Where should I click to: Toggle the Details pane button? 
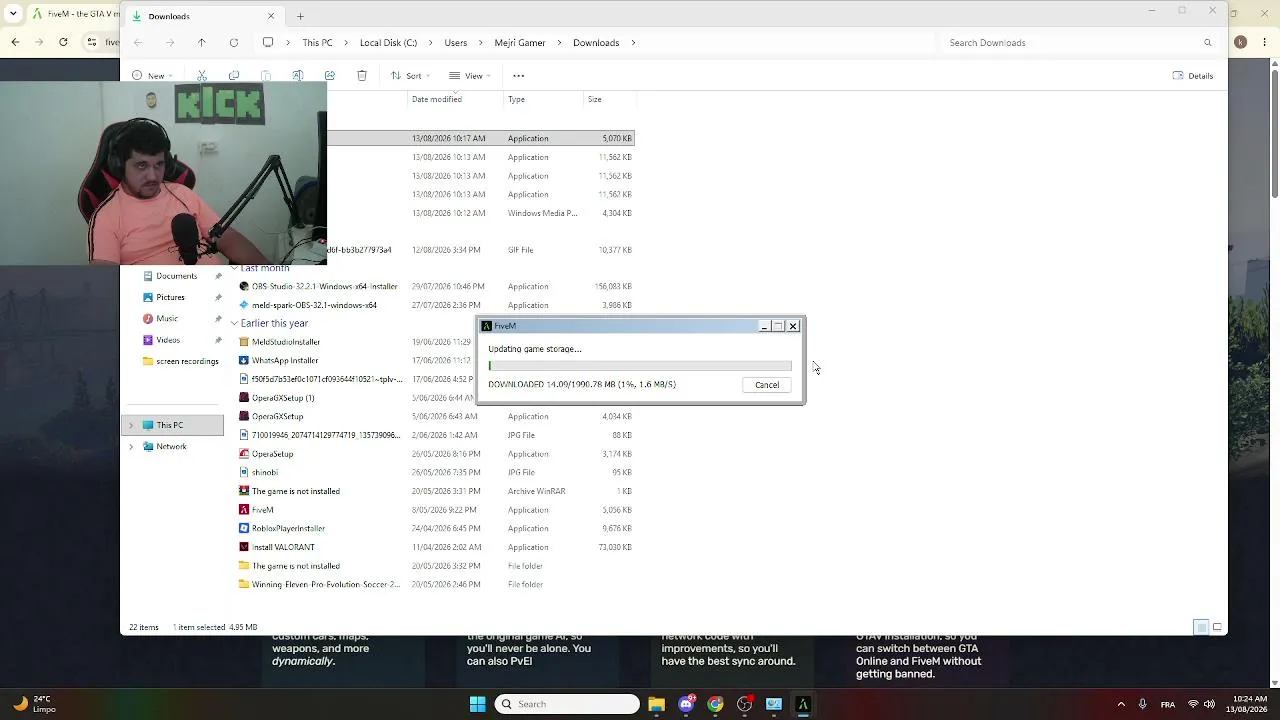[1193, 76]
